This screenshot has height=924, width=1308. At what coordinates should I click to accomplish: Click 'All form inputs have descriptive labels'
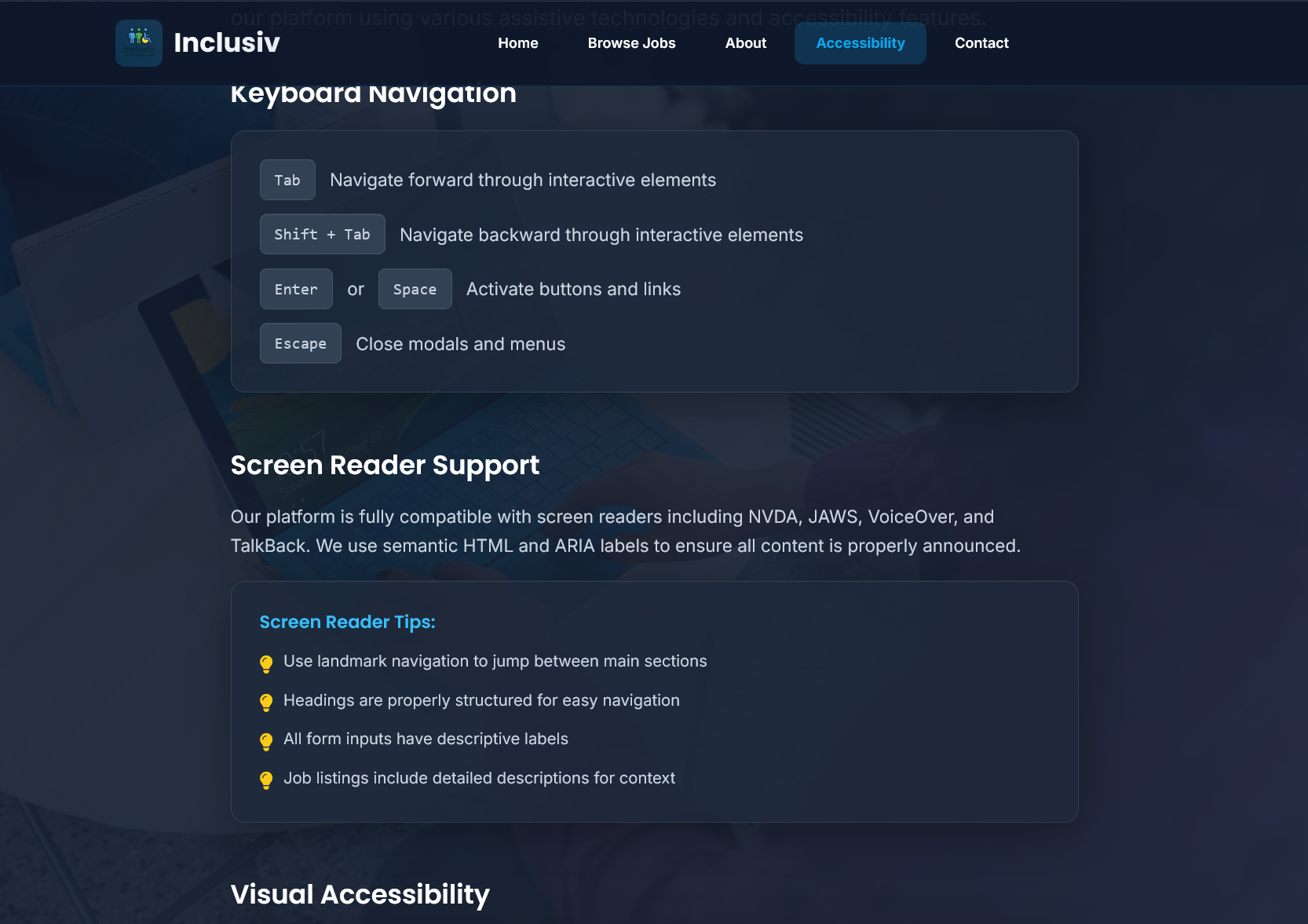pos(426,739)
